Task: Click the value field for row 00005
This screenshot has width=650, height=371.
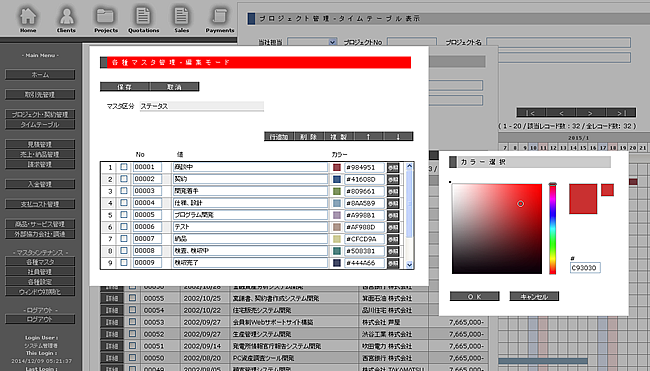Action: (x=250, y=215)
